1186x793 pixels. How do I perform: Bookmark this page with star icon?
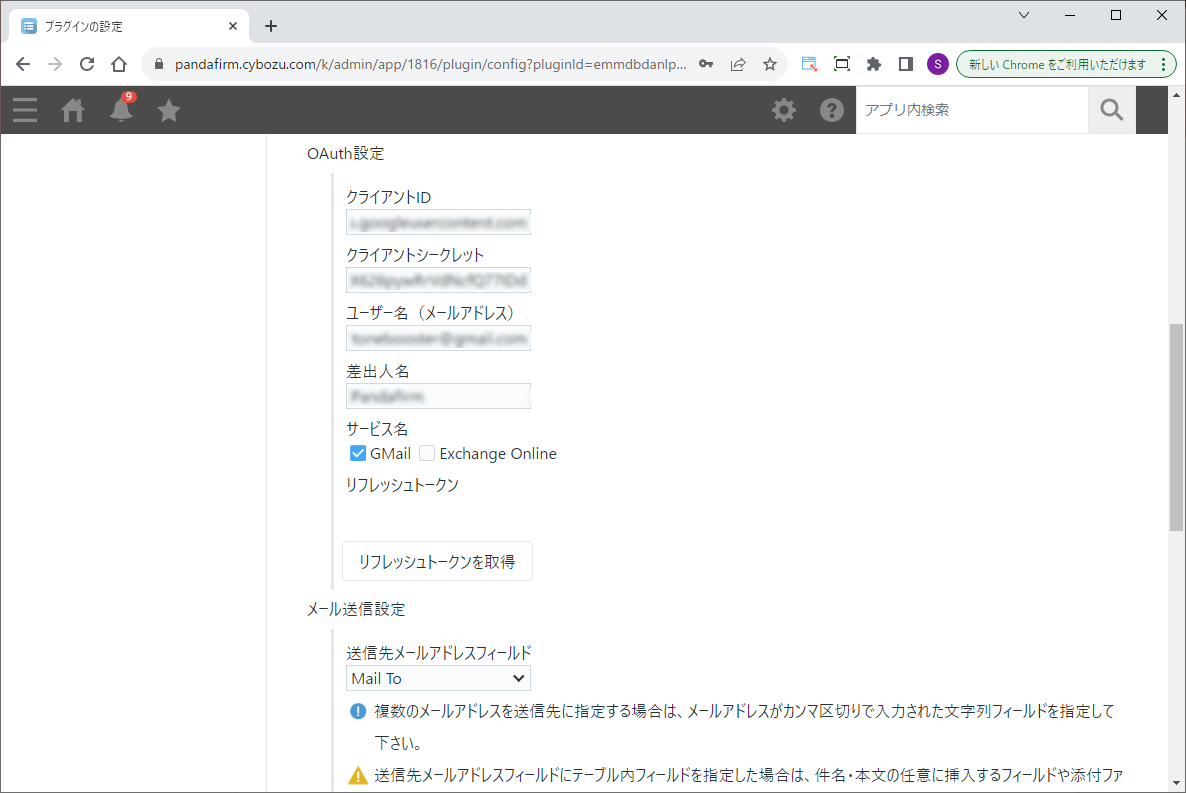pos(770,64)
